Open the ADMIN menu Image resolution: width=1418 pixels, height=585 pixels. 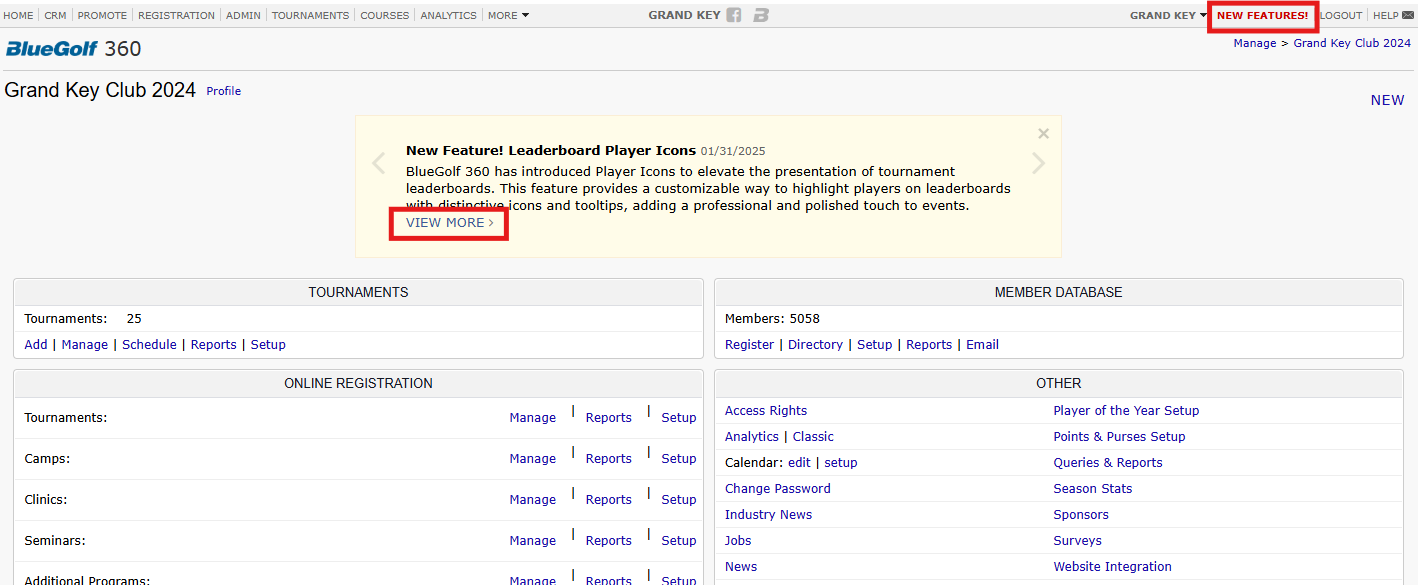click(243, 16)
